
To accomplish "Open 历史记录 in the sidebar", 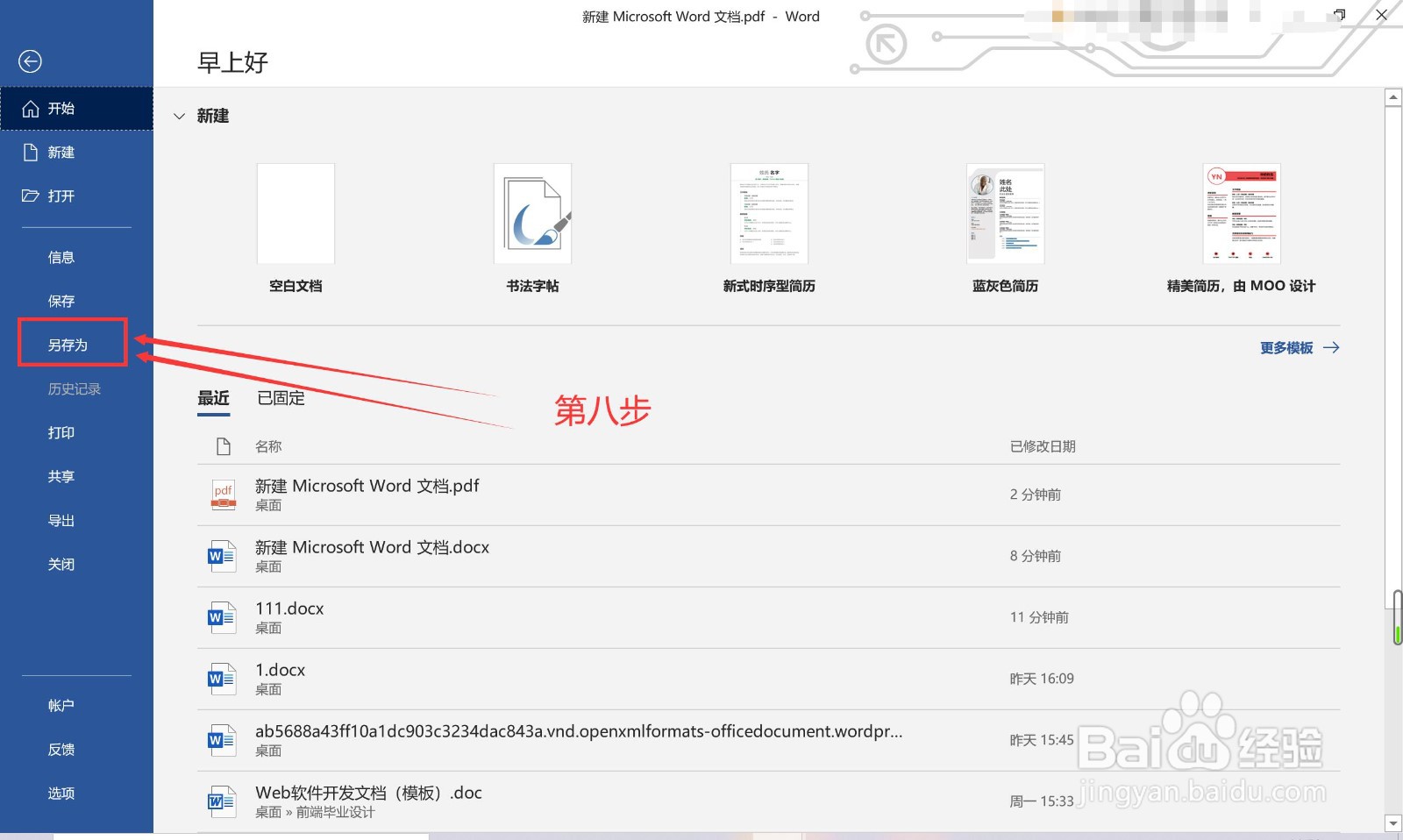I will point(76,389).
